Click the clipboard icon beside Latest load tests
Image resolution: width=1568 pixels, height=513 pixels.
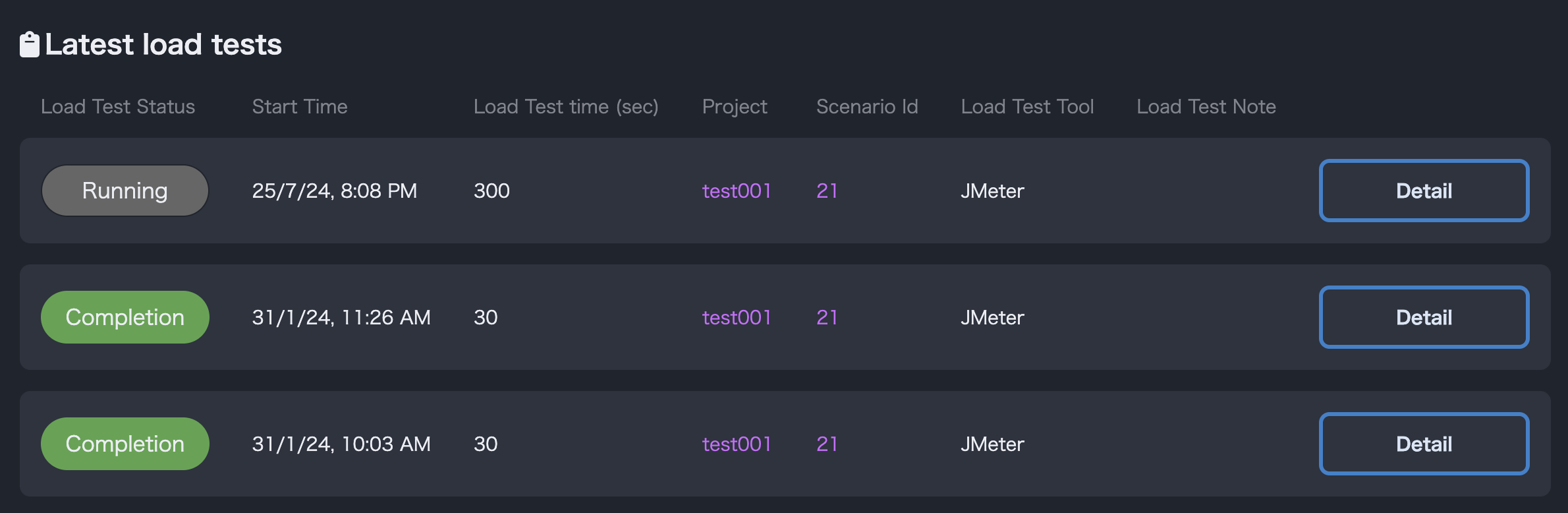(x=30, y=45)
